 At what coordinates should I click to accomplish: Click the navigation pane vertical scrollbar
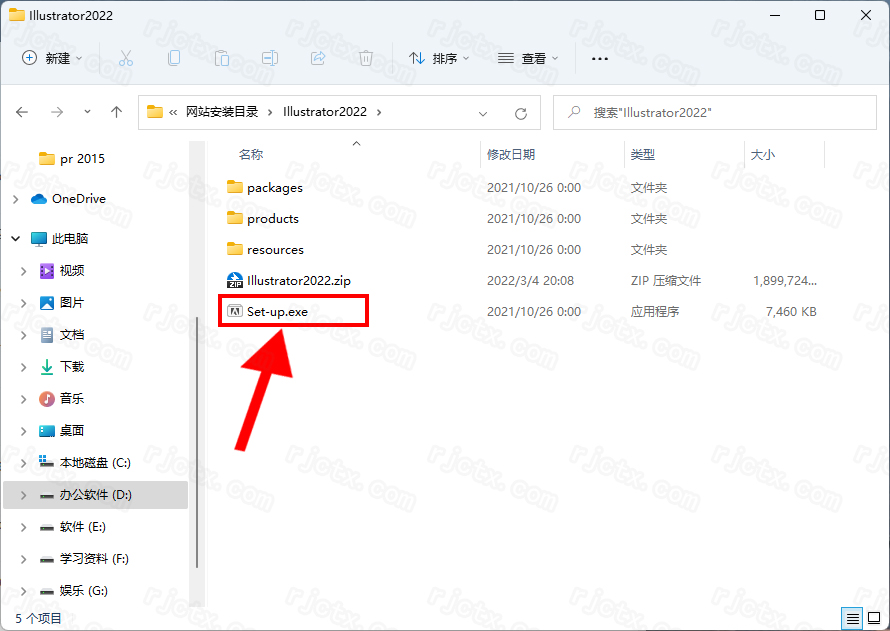(x=197, y=400)
